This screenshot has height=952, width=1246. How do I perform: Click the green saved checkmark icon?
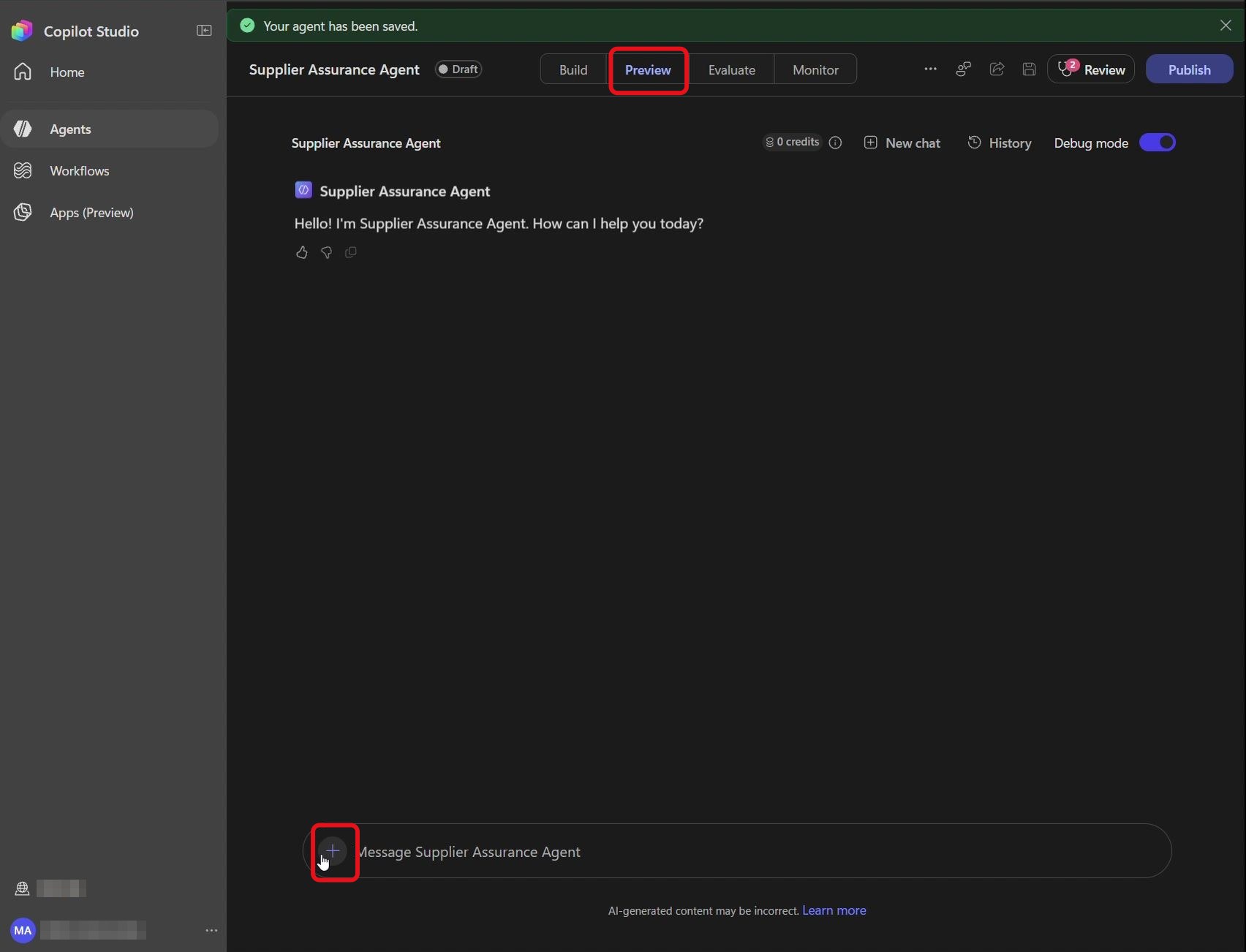[247, 26]
